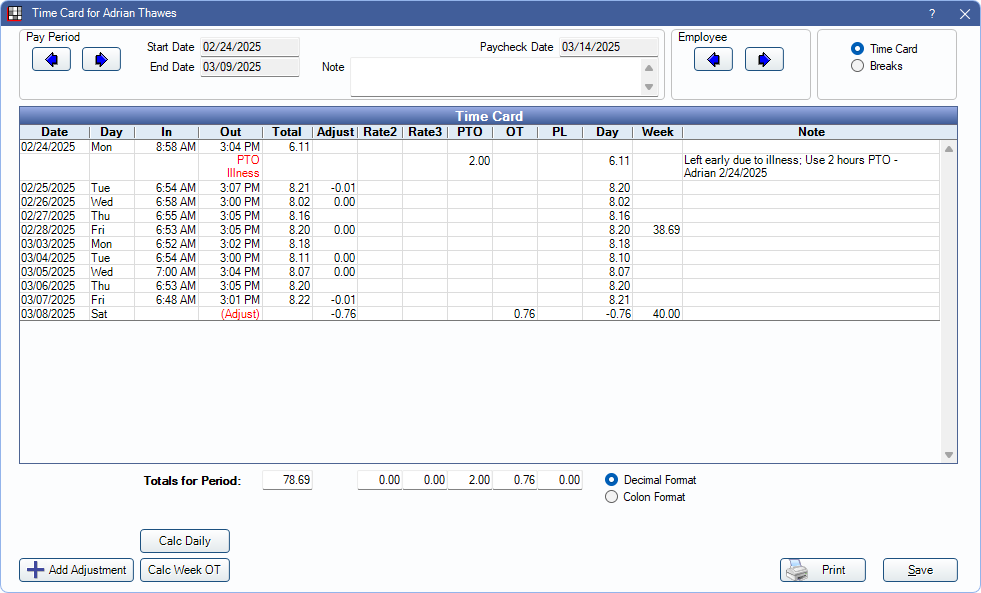Click the pay period Note text field

pos(495,77)
